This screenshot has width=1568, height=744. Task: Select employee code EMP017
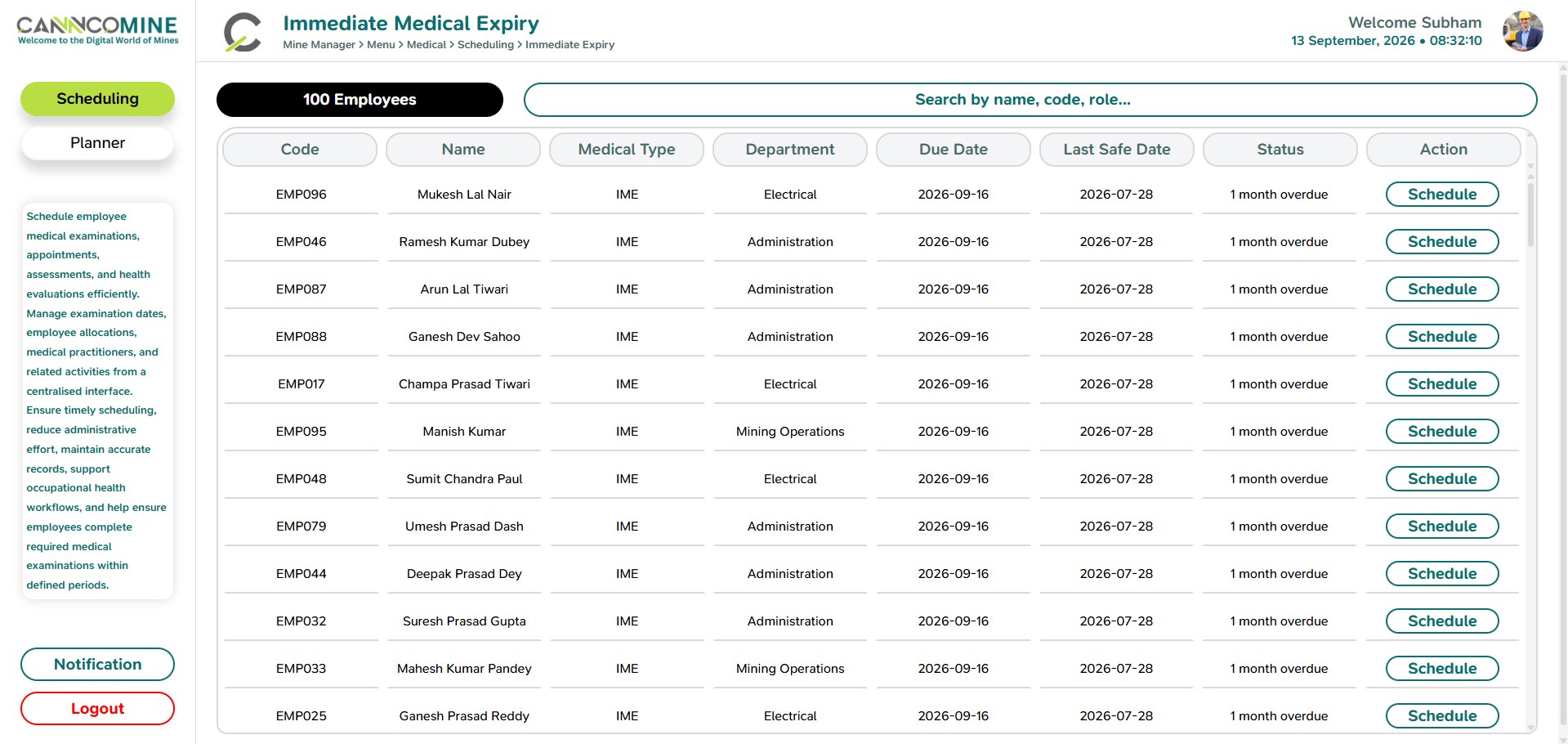301,384
